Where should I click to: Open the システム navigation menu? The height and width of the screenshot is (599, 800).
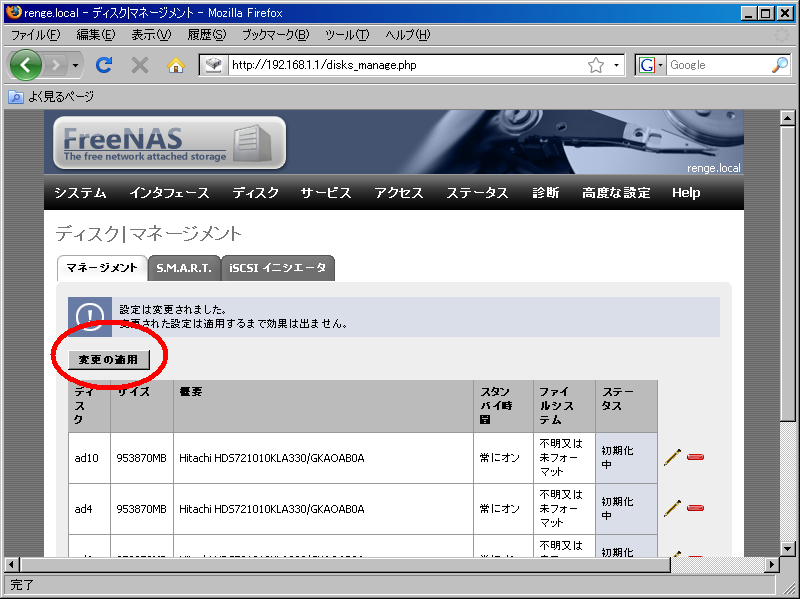click(81, 193)
